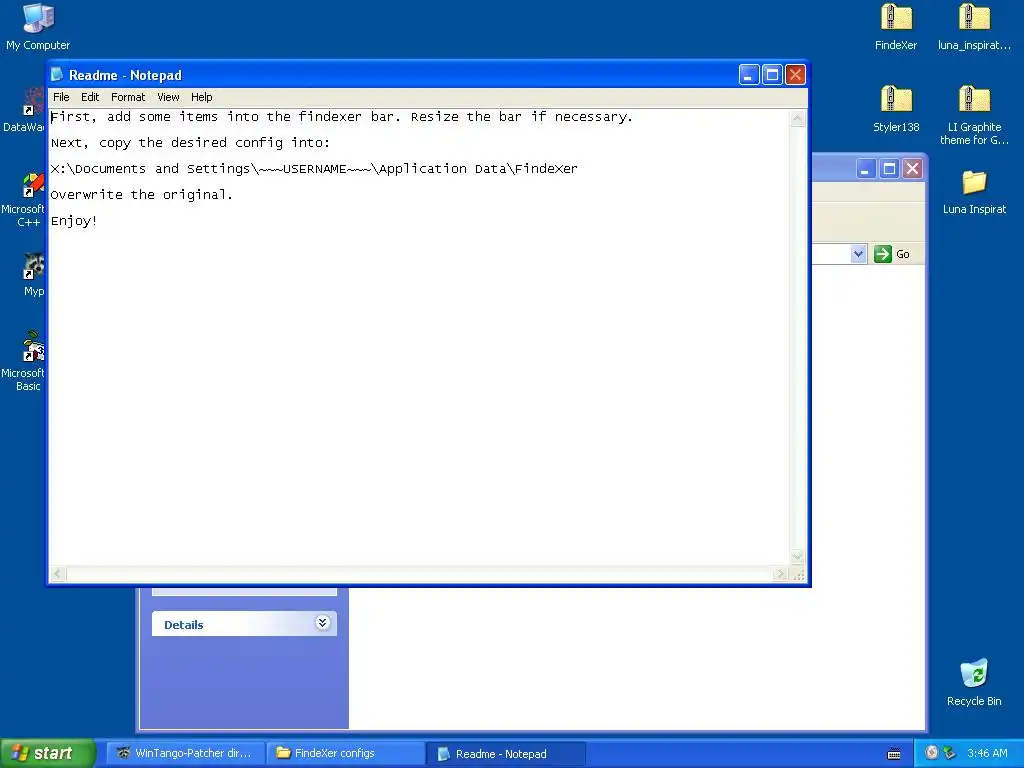Maximize the Explorer window behind Notepad
The width and height of the screenshot is (1024, 768).
[889, 169]
